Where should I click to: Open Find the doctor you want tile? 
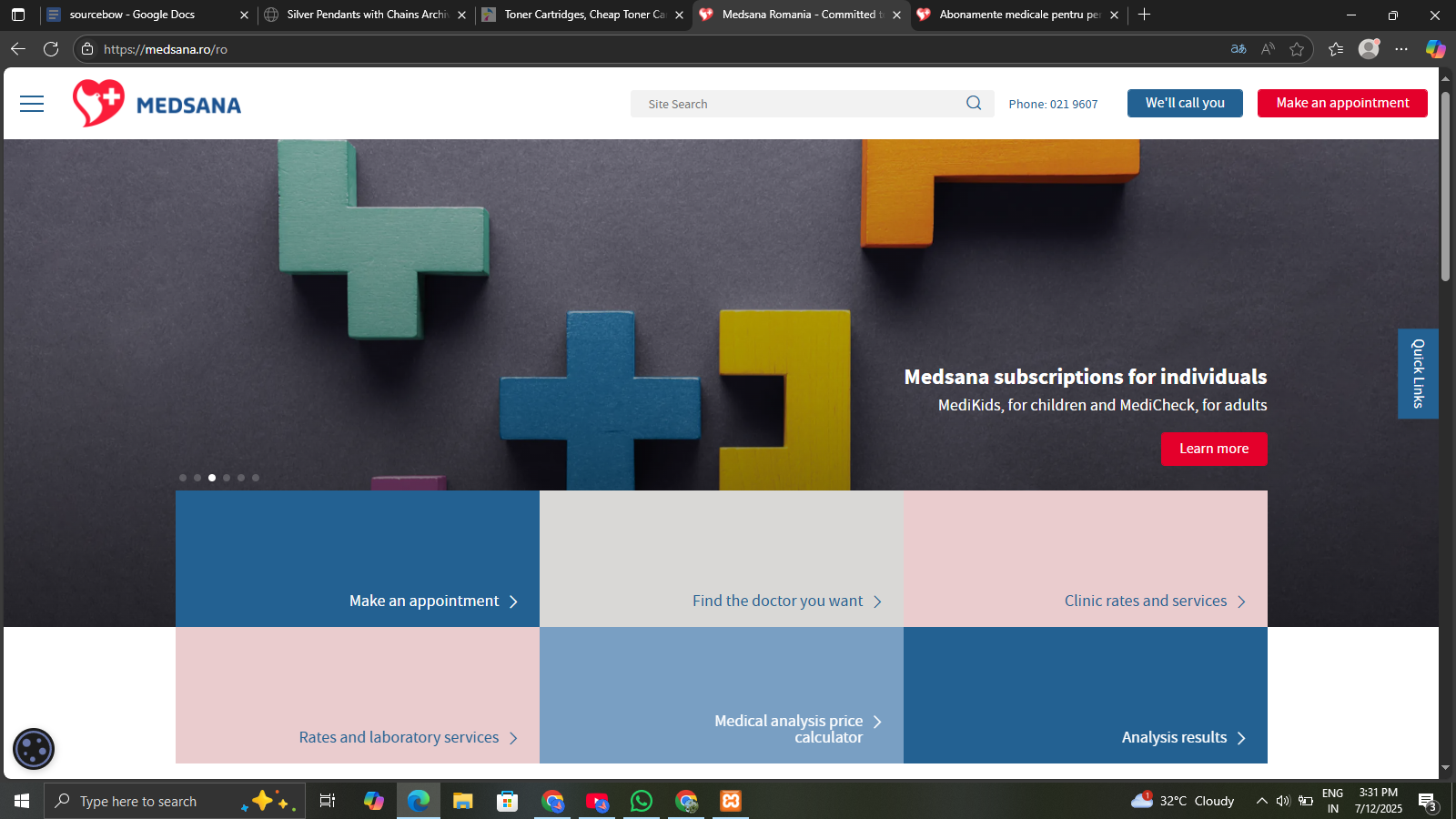pyautogui.click(x=722, y=559)
